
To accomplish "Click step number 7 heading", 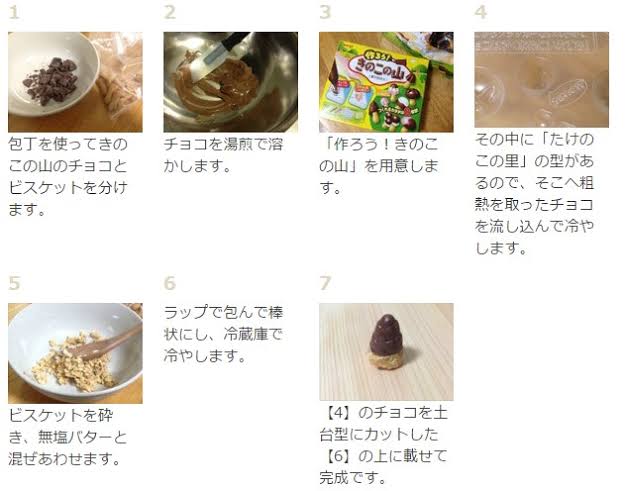I will pos(325,283).
